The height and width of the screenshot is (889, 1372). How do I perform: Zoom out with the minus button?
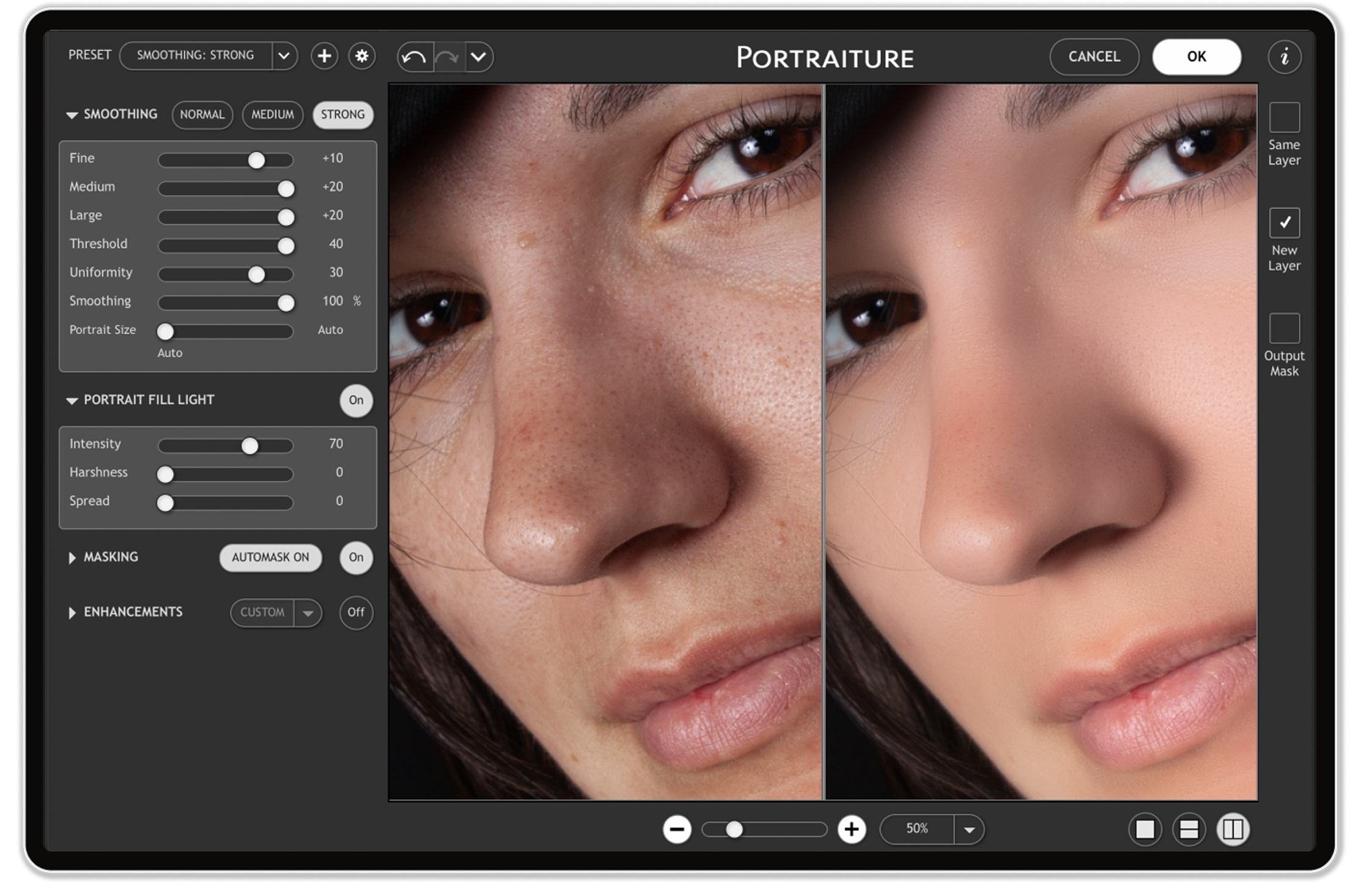pos(677,829)
